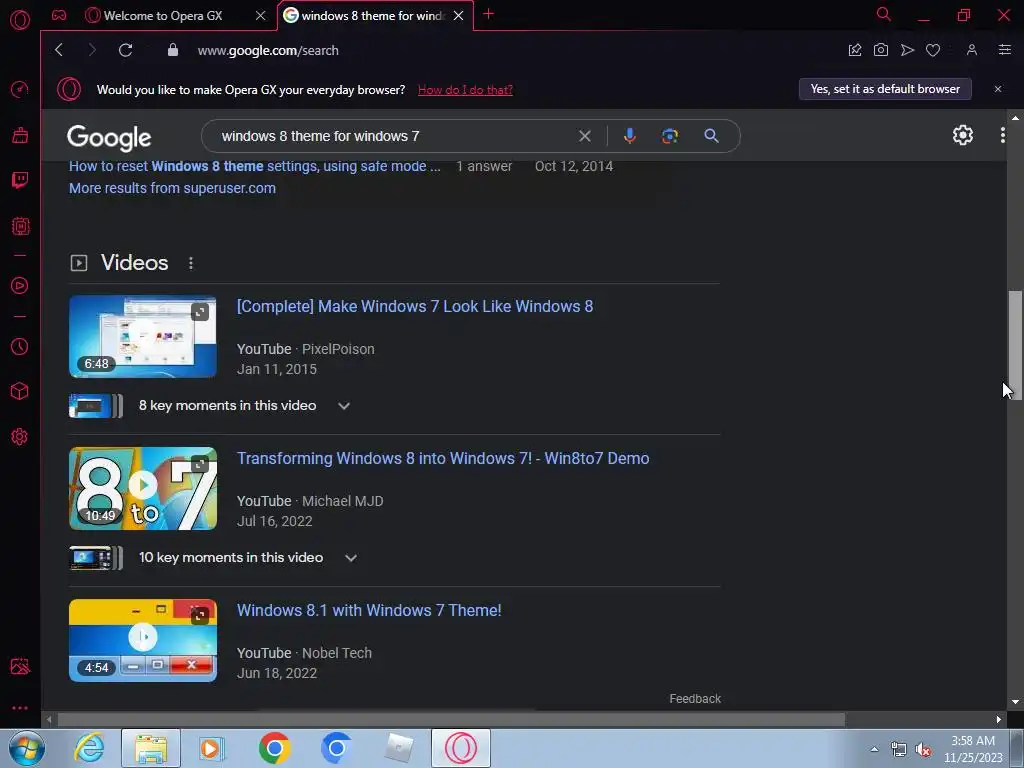Open the GX Cleaner sidebar icon
1024x768 pixels.
(20, 135)
